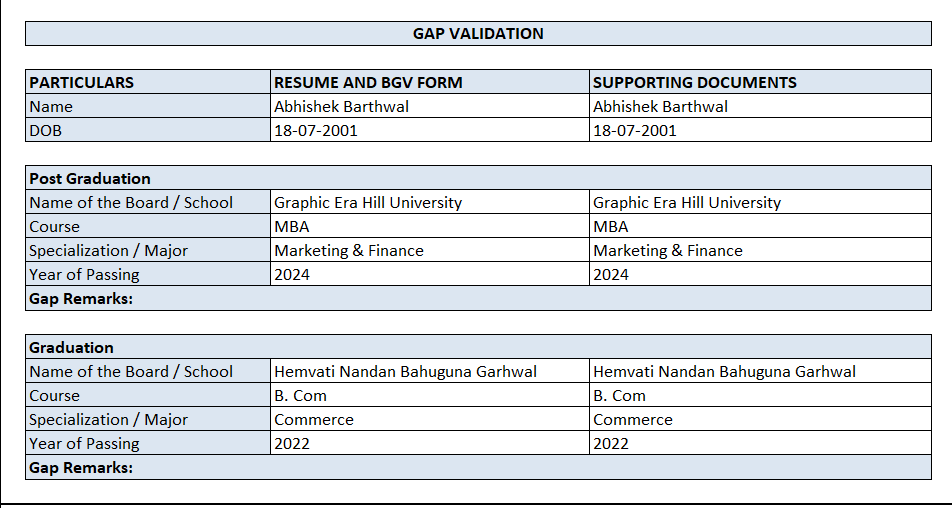Screen dimensions: 952x508
Task: Select name cell under Resume and BGV Form
Action: coord(430,107)
